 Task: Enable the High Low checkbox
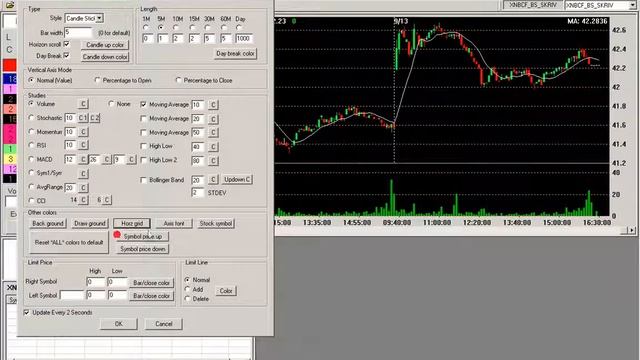coord(143,146)
